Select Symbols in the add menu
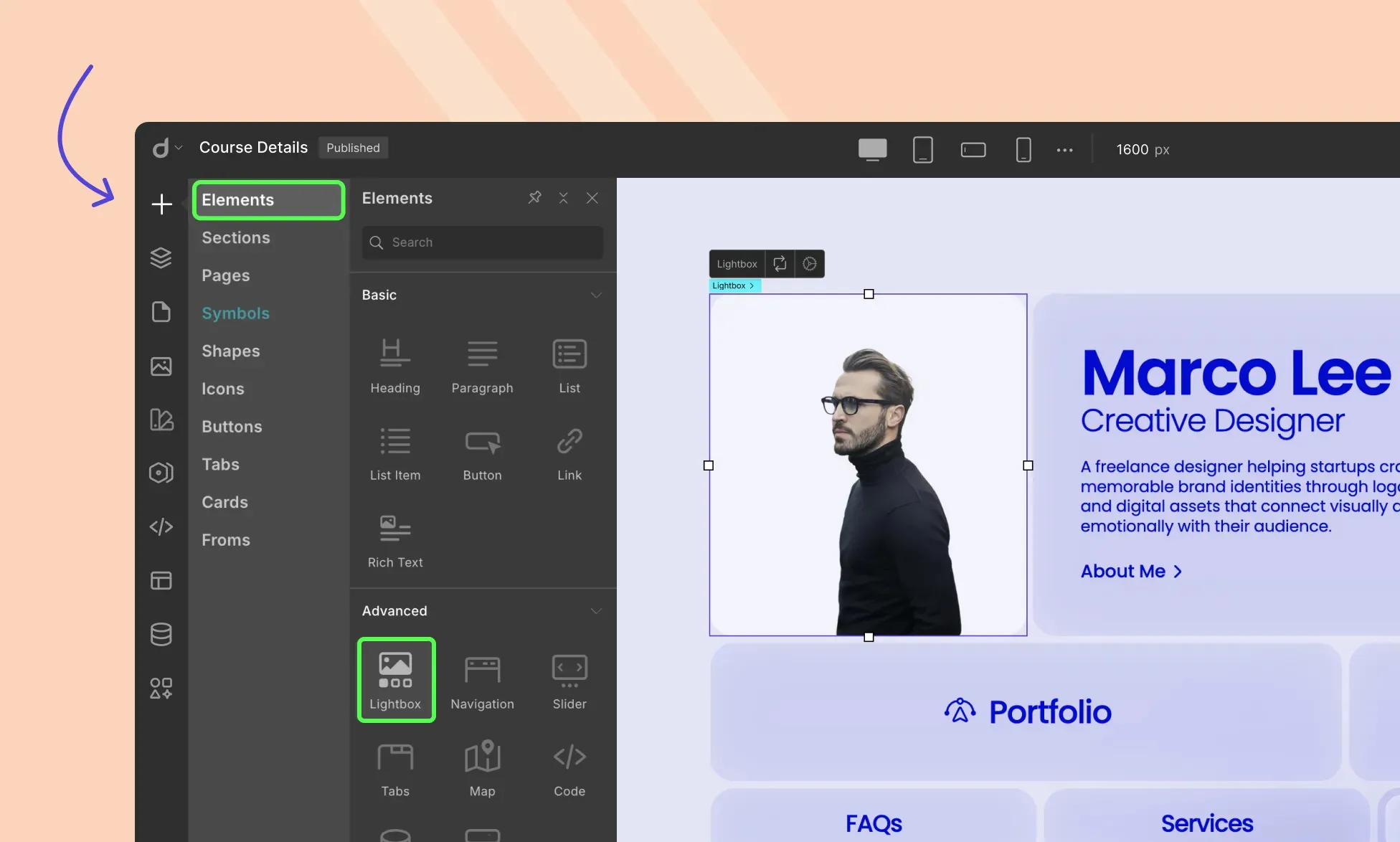Screen dimensions: 1400x842 [x=236, y=313]
